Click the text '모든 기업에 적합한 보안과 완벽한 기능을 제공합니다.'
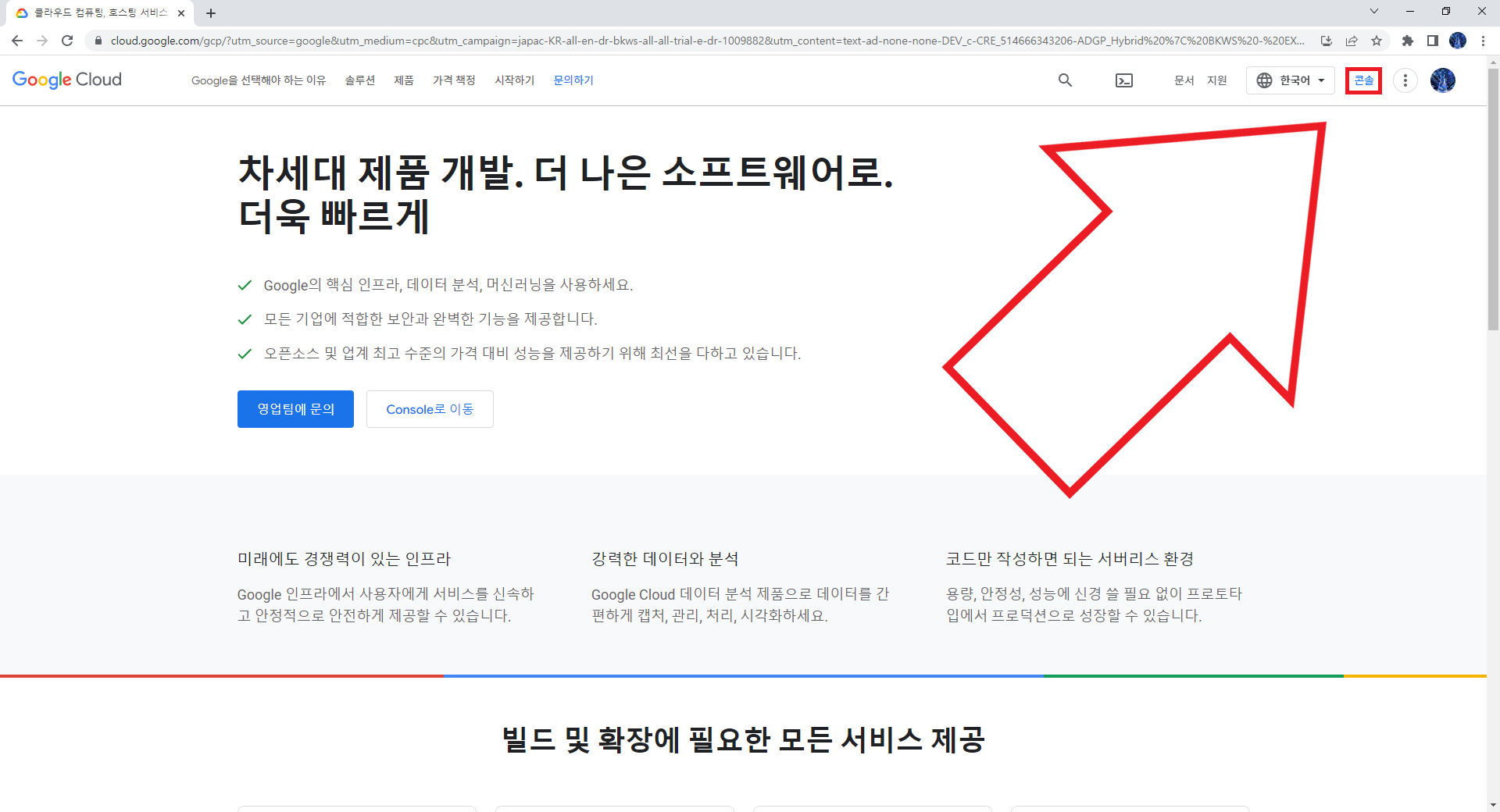 pos(430,319)
